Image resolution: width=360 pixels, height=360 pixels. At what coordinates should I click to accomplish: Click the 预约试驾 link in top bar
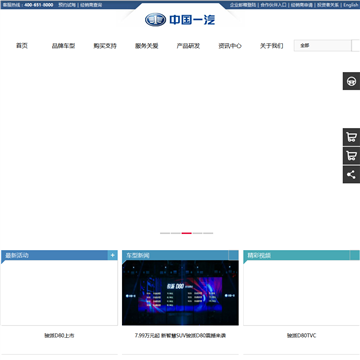tap(67, 5)
